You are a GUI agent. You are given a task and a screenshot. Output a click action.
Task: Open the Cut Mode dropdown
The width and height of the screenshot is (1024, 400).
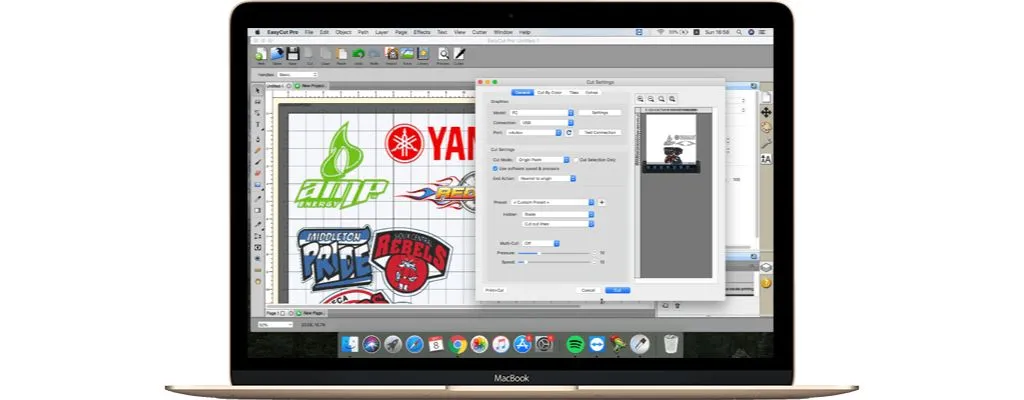tap(543, 159)
